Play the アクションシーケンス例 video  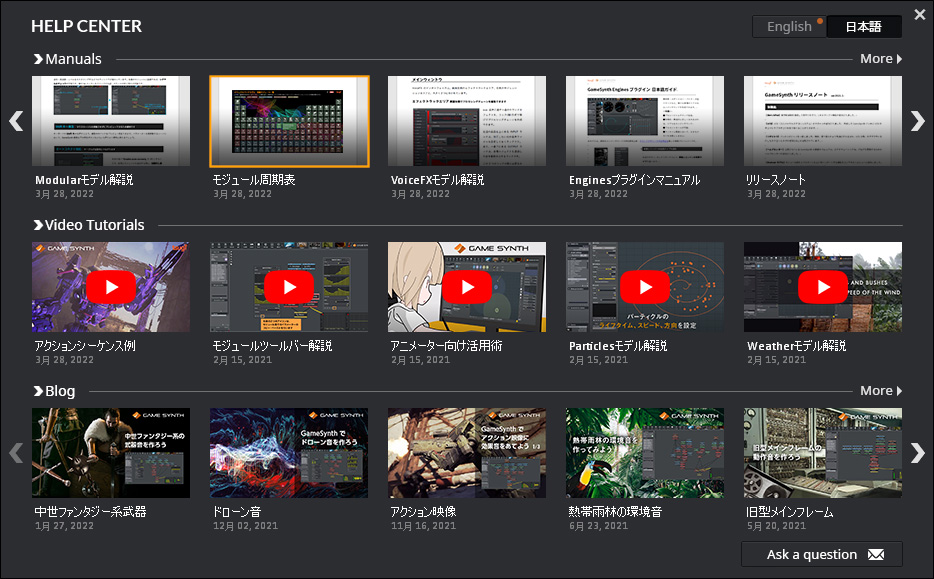coord(111,287)
